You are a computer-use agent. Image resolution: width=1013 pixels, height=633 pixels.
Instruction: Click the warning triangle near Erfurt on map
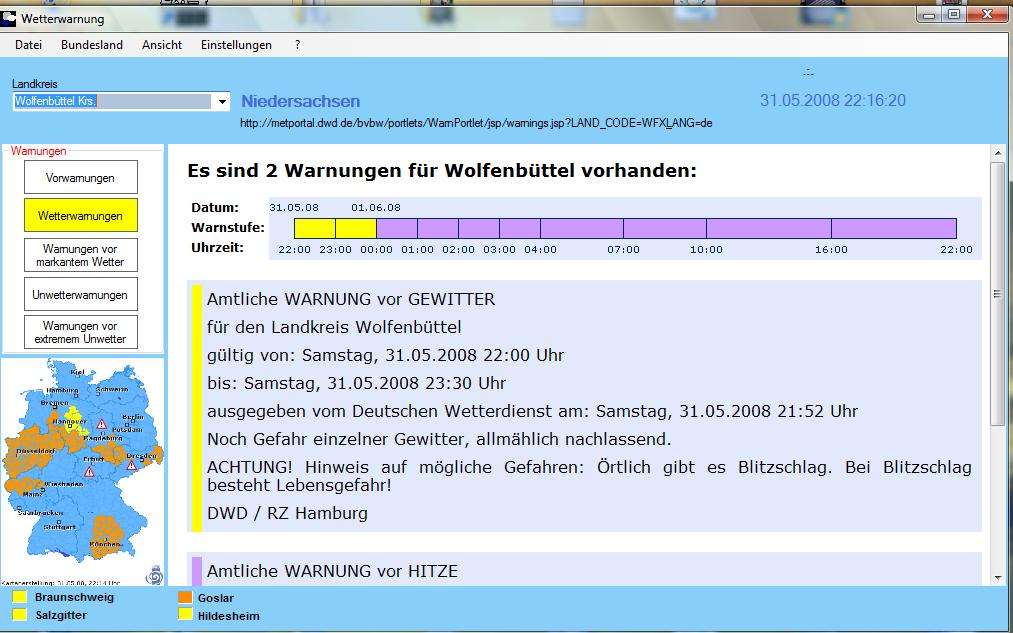[90, 472]
